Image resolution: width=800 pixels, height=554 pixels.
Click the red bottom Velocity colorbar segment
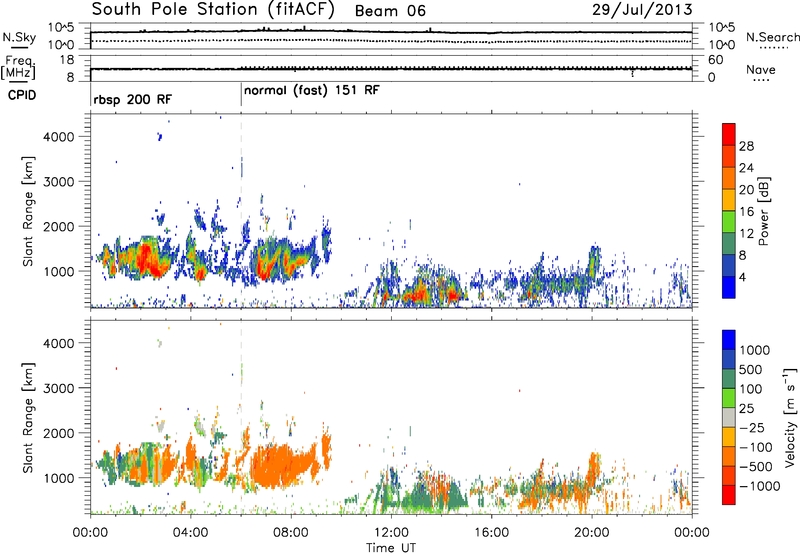pyautogui.click(x=729, y=495)
